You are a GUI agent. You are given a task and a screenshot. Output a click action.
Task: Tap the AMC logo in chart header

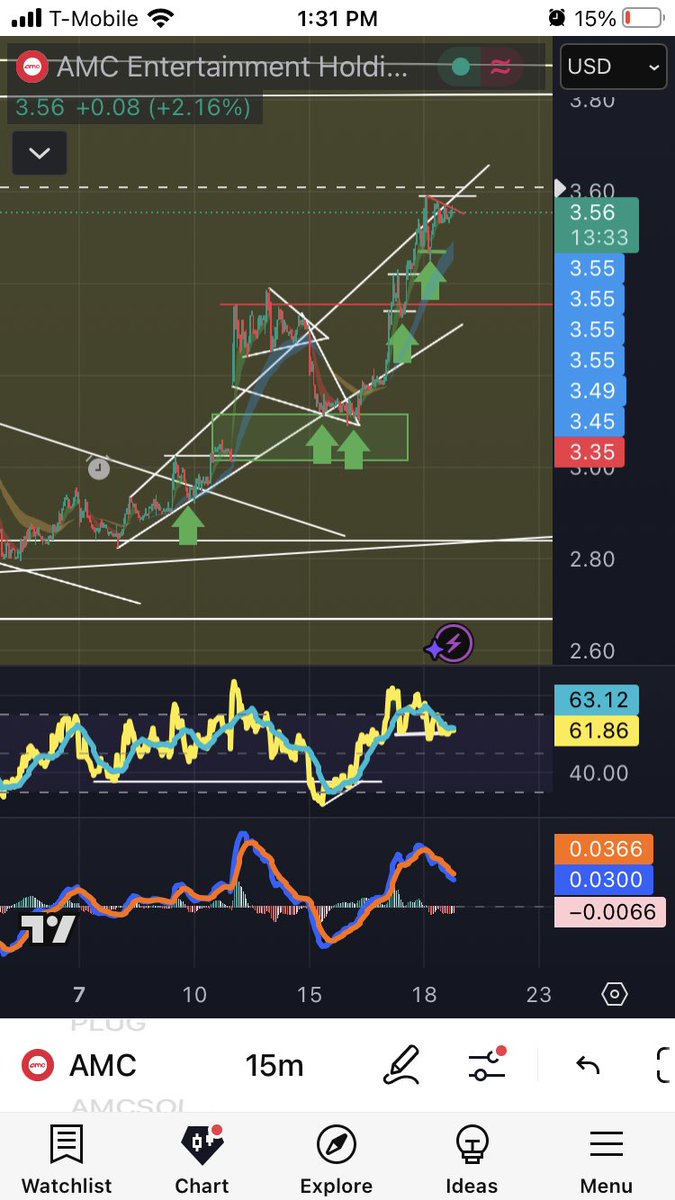click(33, 67)
